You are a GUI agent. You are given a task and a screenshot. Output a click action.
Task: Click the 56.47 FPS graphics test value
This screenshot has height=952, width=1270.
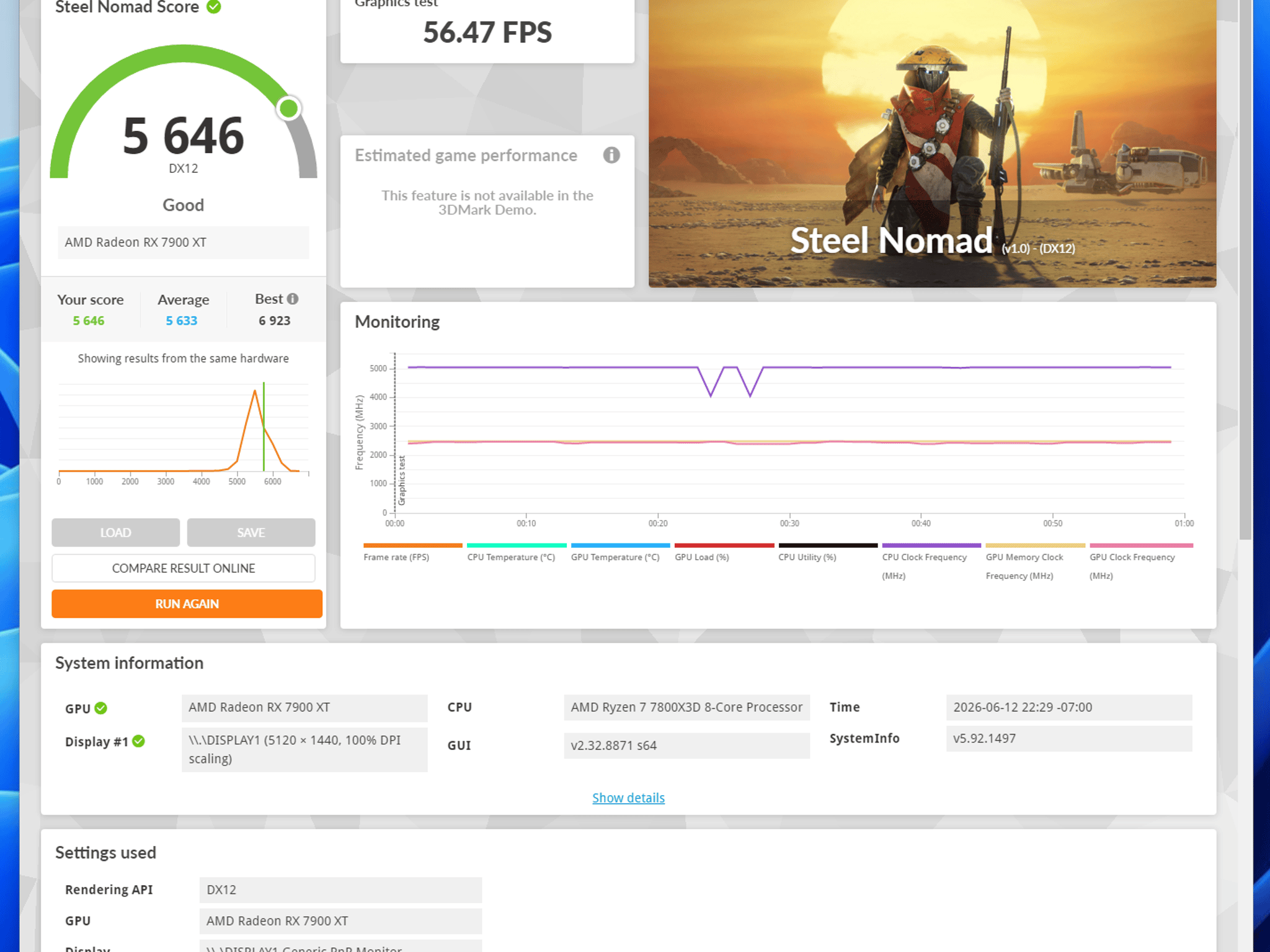tap(487, 32)
